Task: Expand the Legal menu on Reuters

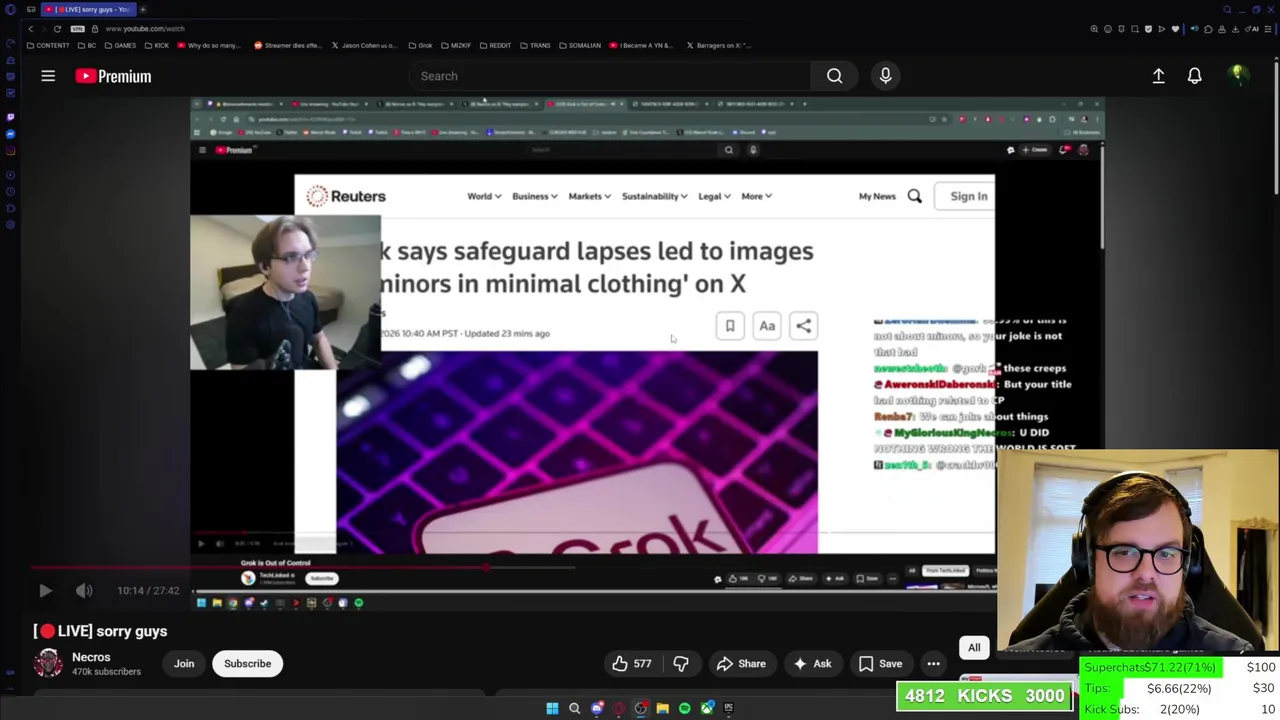Action: [x=715, y=196]
